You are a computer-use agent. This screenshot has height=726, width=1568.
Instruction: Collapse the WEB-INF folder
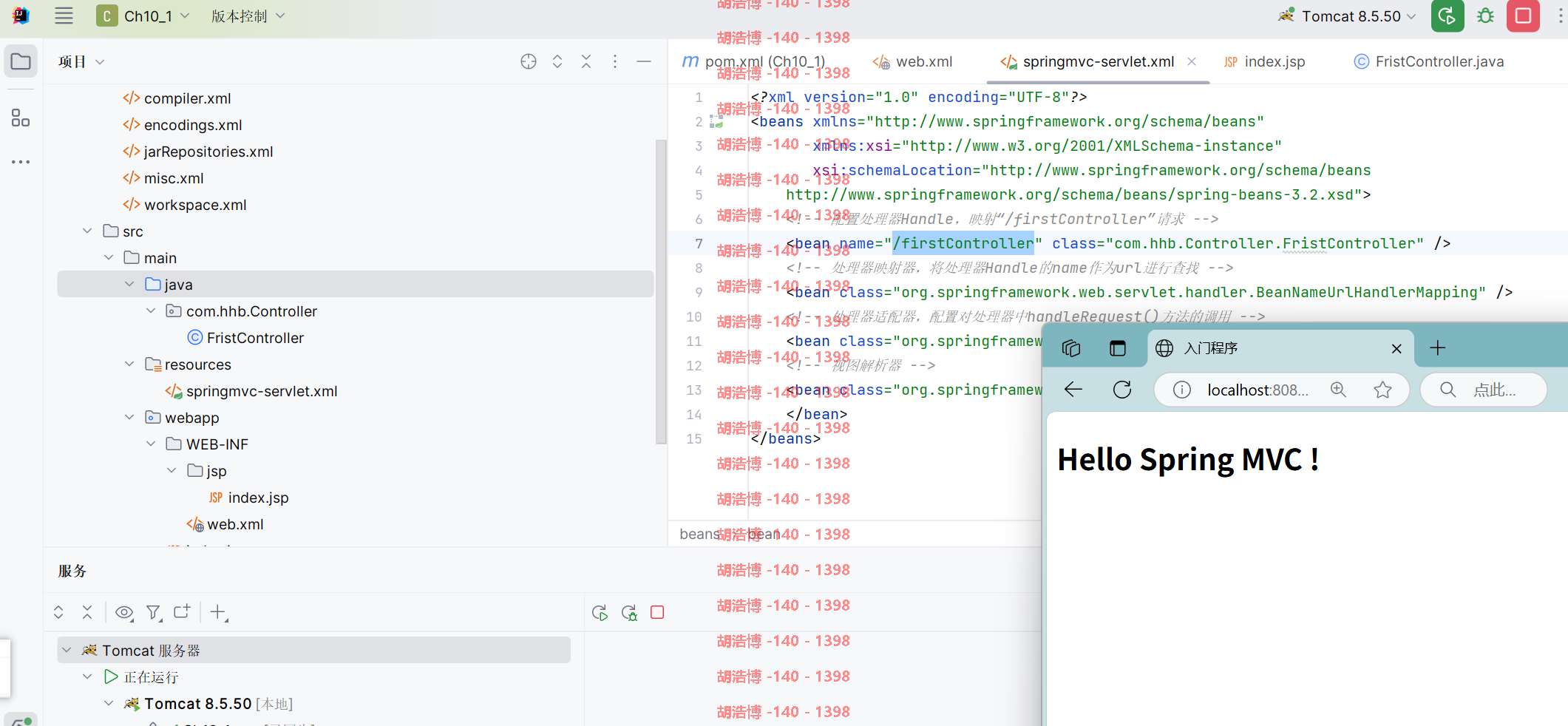click(151, 444)
